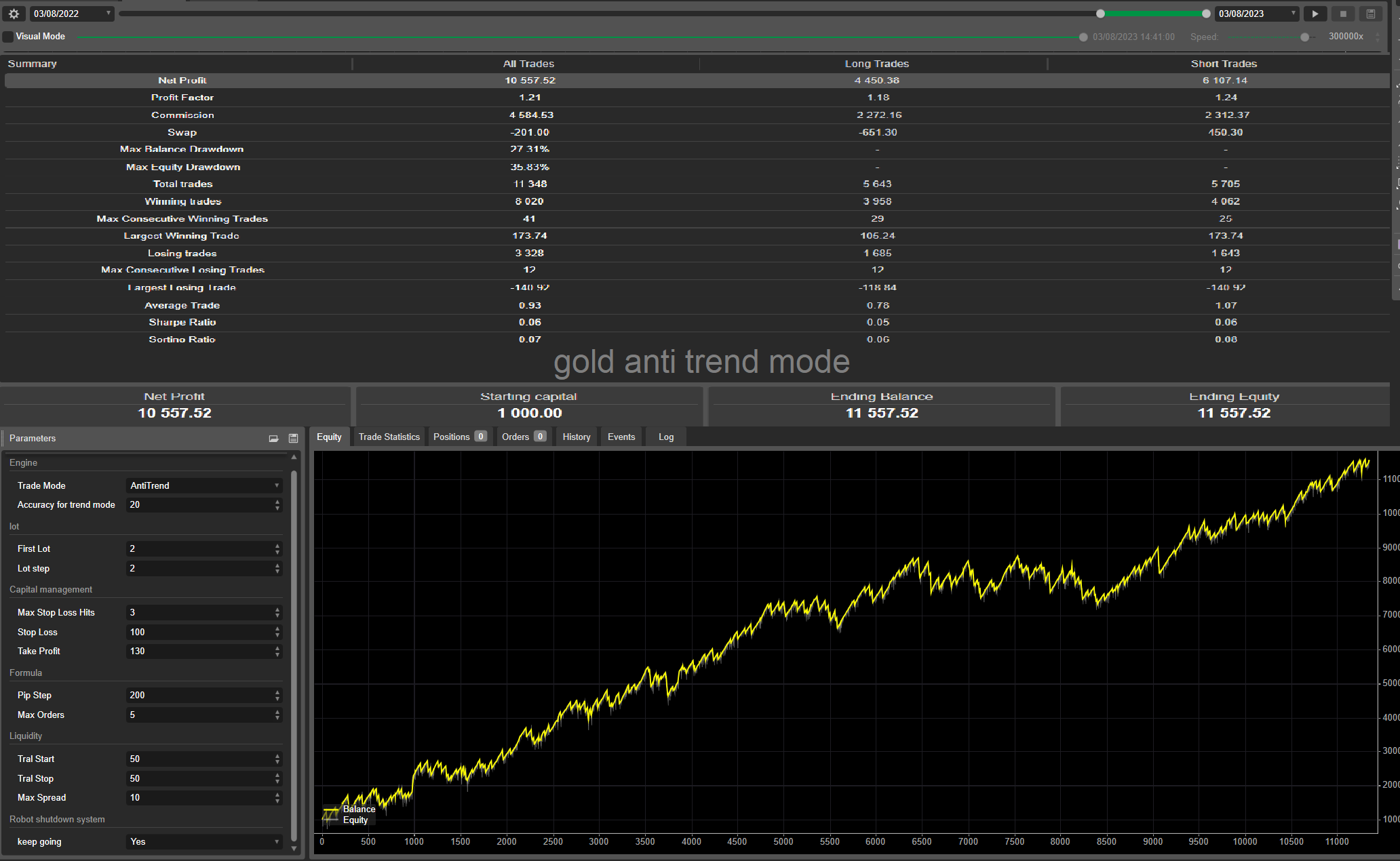This screenshot has width=1400, height=861.
Task: Click the visual mode progress handle
Action: coord(1083,37)
